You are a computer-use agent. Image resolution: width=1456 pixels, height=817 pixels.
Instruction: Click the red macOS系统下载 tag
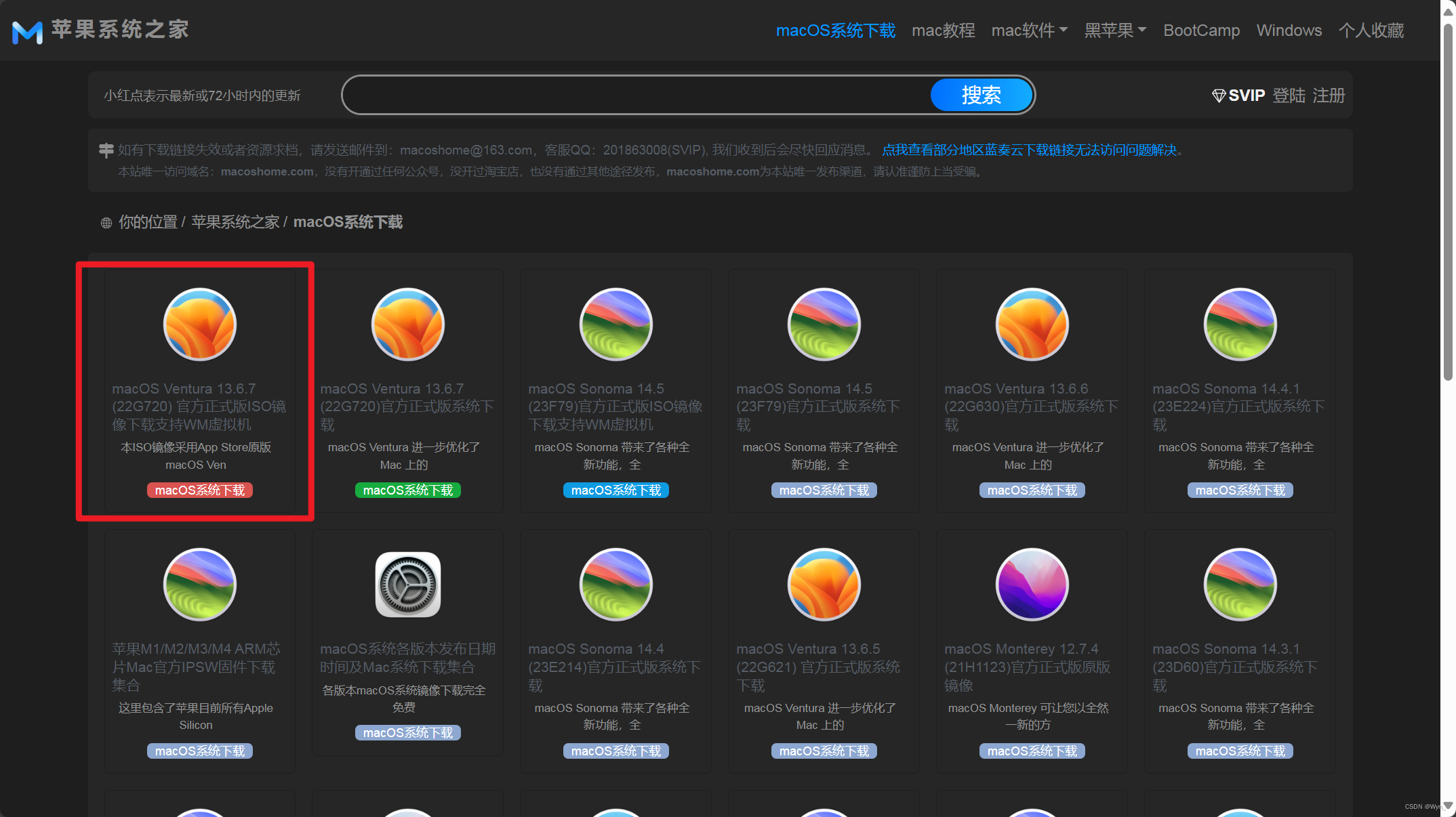200,490
